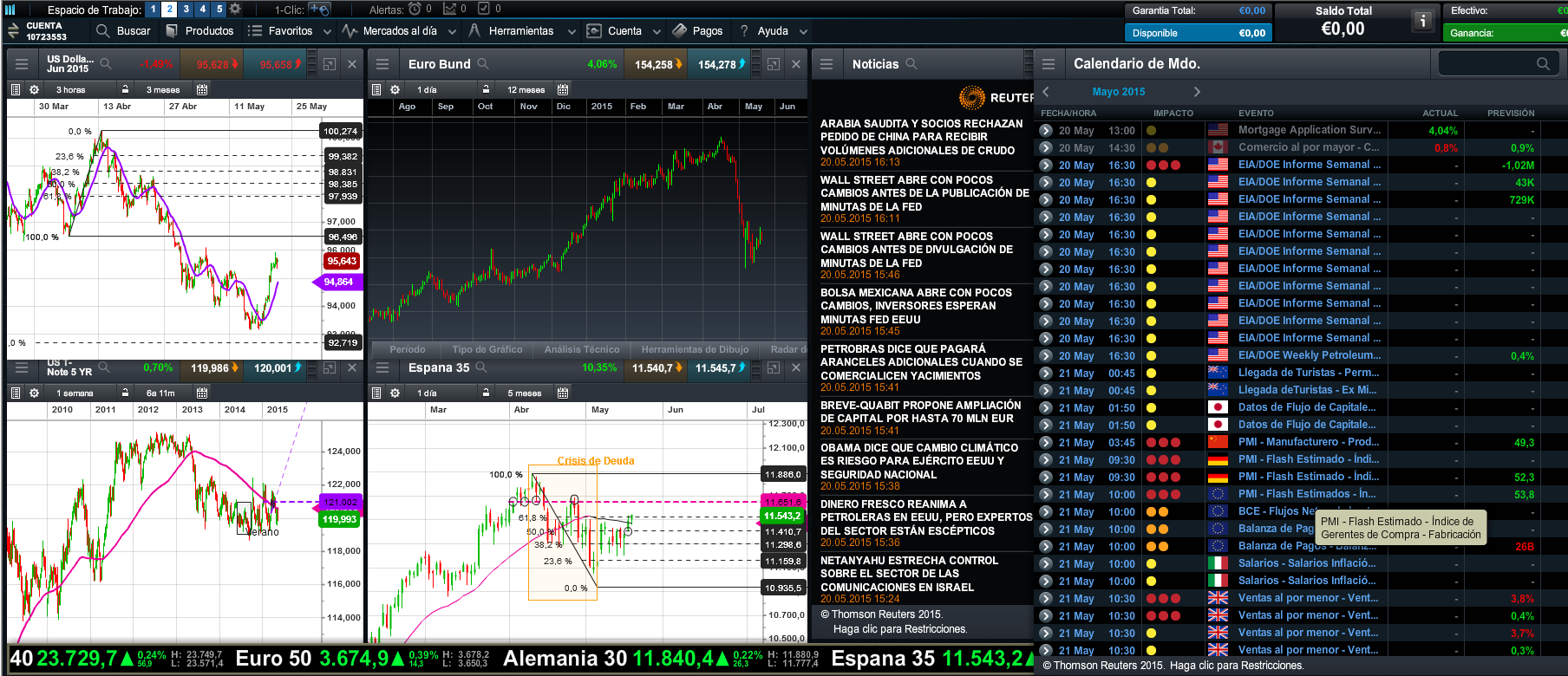Screen dimensions: 1568x676
Task: Switch to workspace 3
Action: [x=186, y=10]
